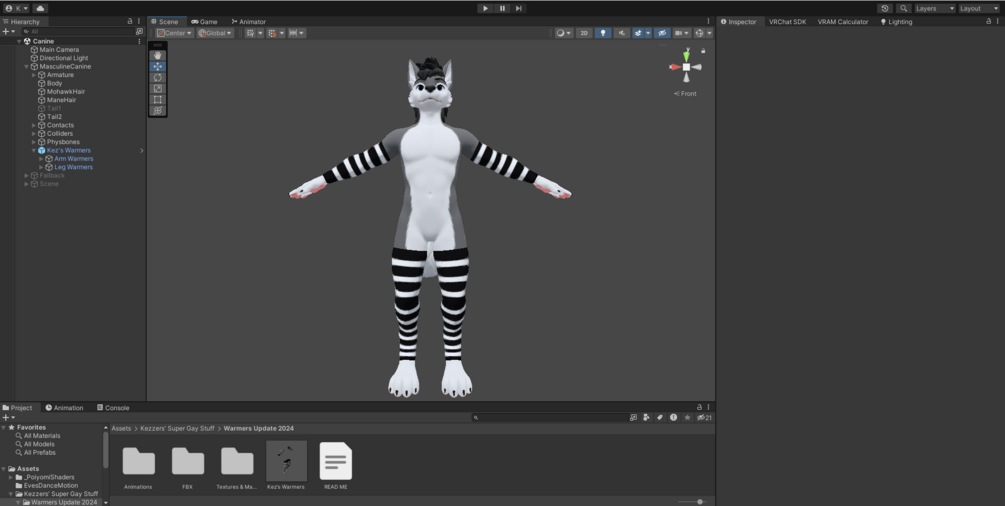Open the undo history icon
This screenshot has width=1005, height=506.
pos(885,8)
